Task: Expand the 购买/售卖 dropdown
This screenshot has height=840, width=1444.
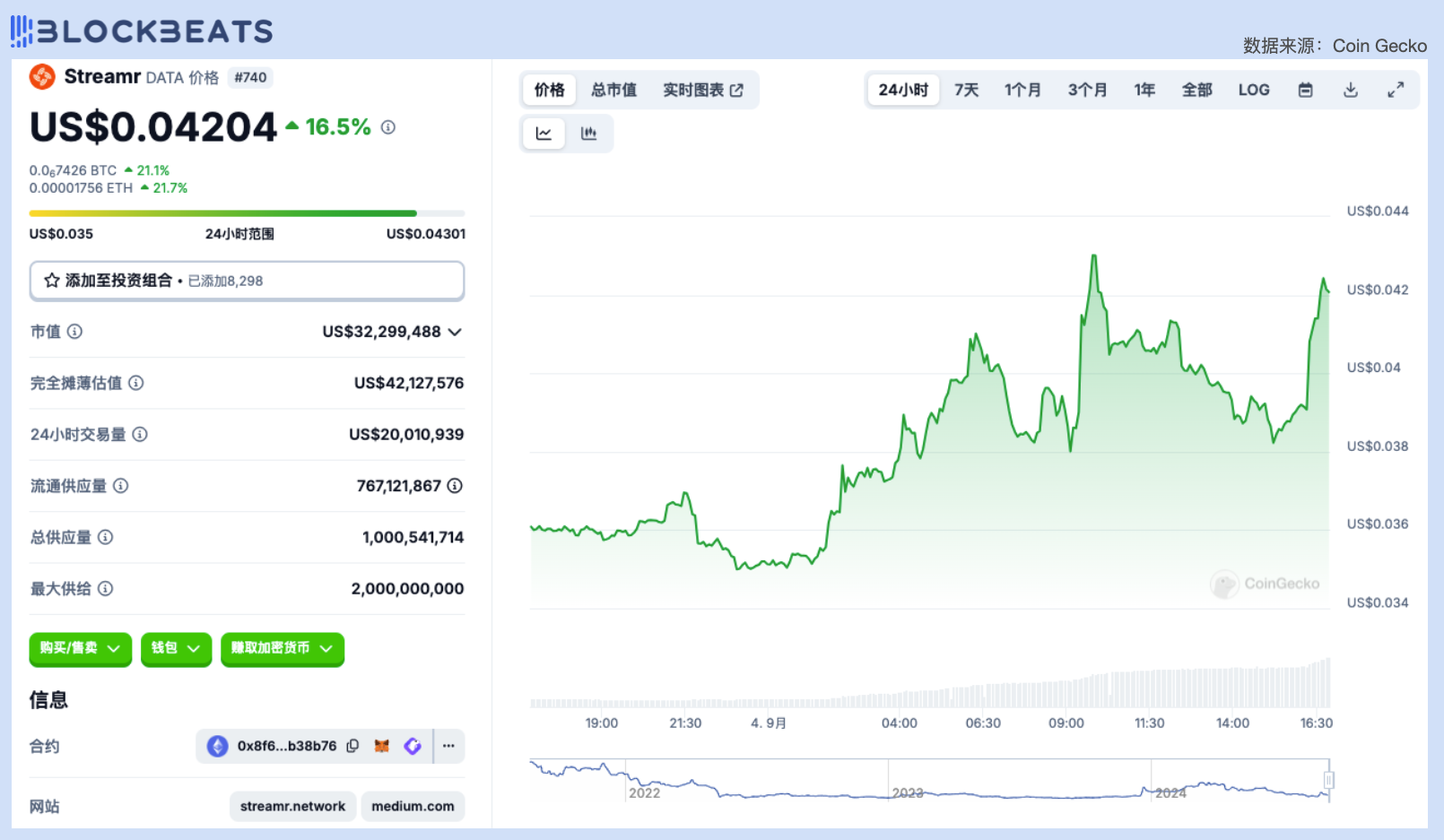Action: 80,648
